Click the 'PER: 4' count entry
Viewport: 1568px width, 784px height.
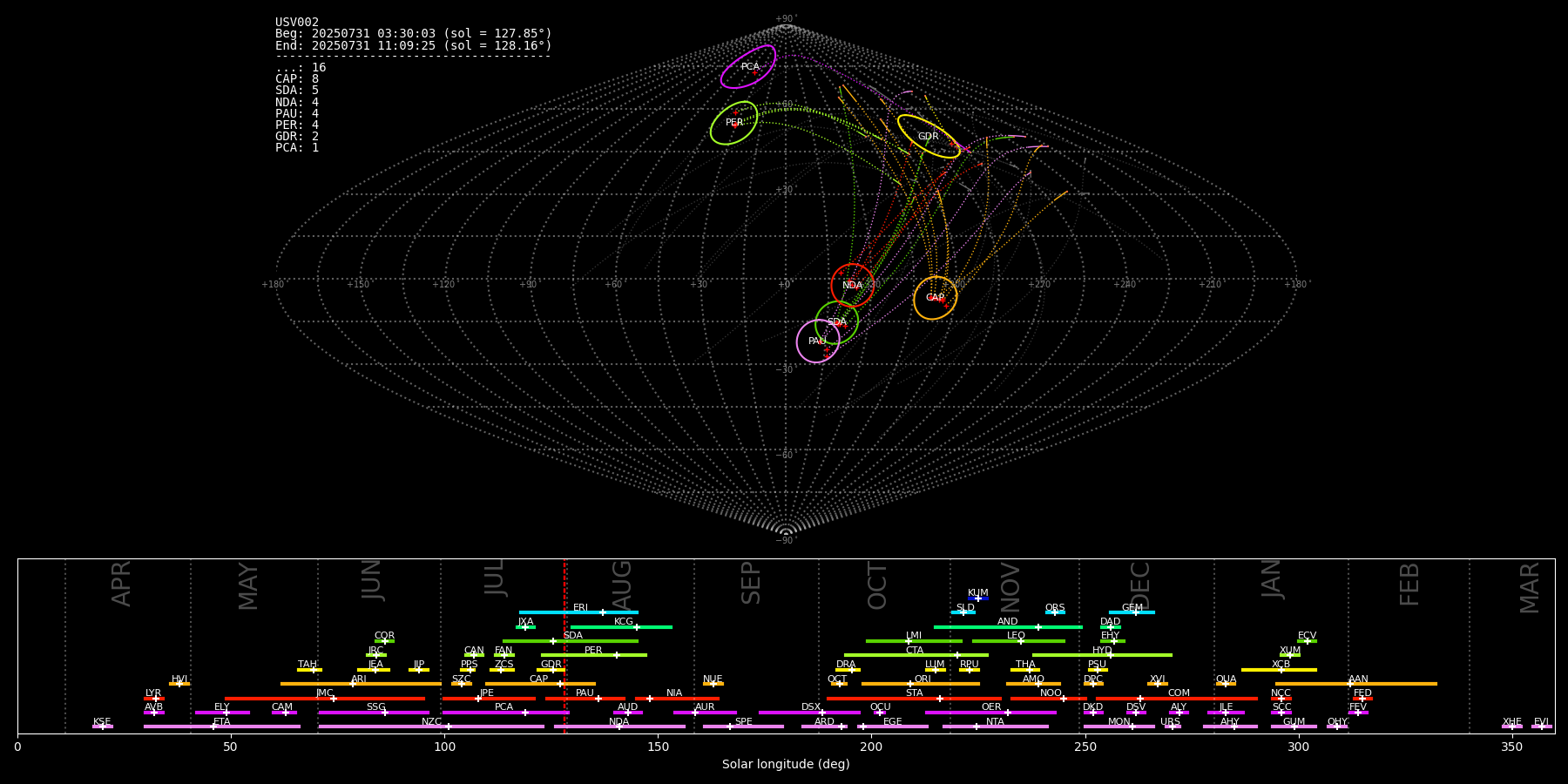coord(297,125)
